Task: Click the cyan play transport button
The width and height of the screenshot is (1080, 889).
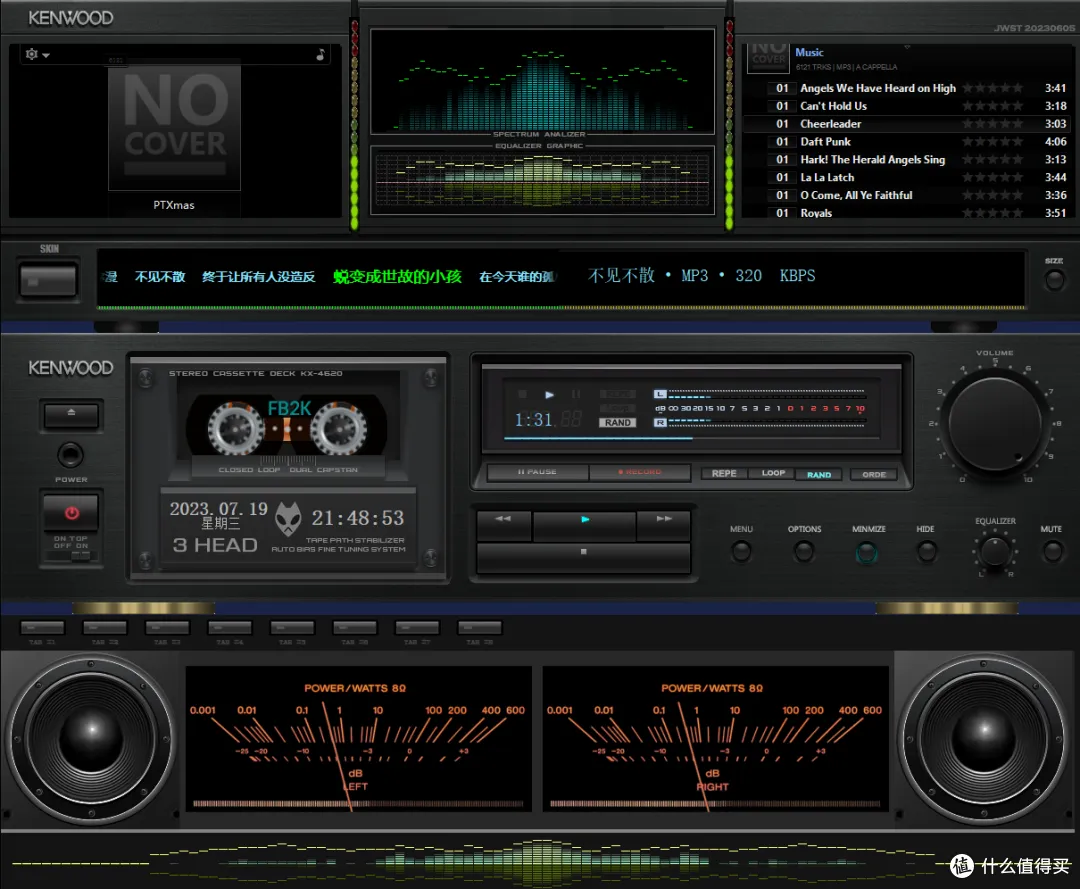Action: click(x=584, y=525)
